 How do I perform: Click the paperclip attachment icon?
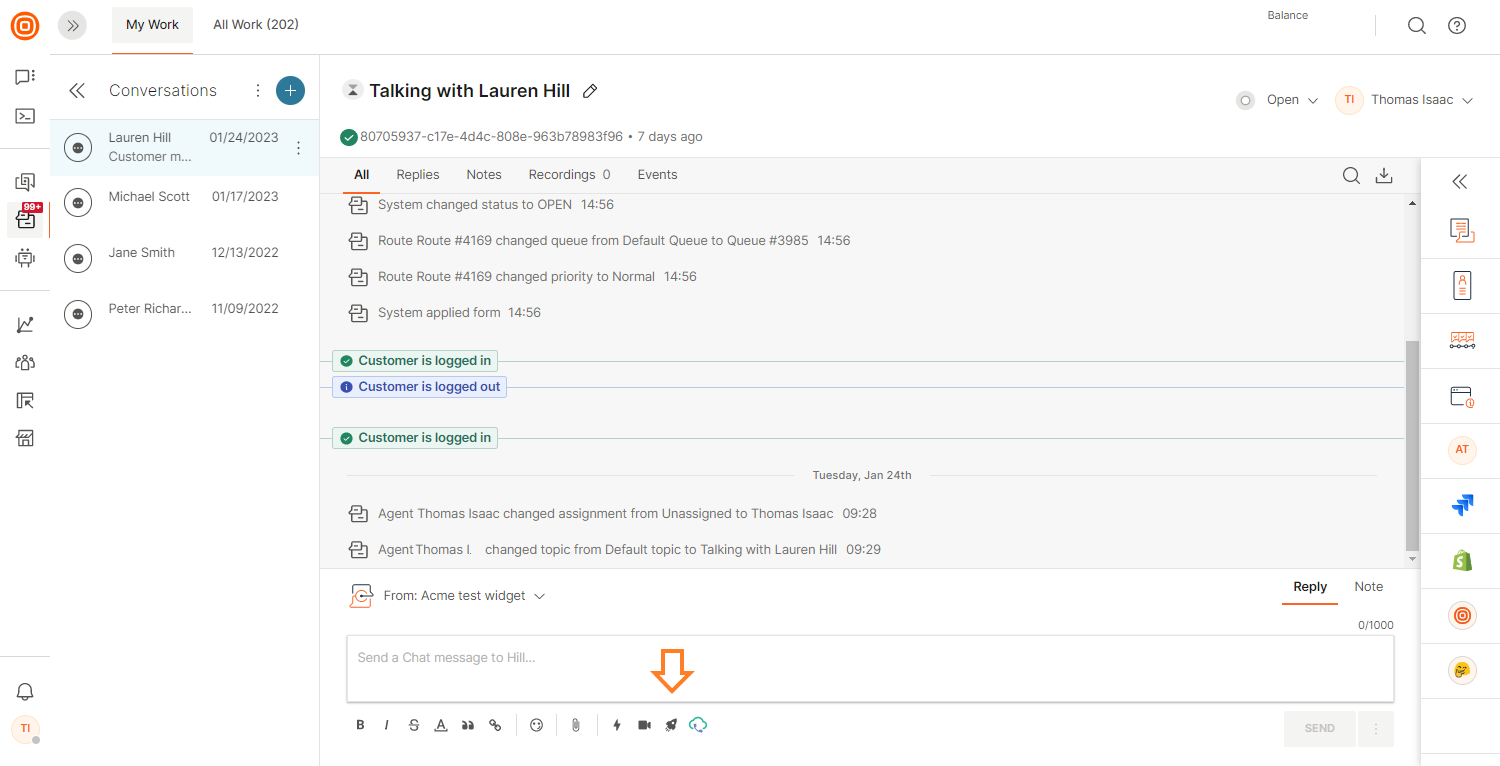pyautogui.click(x=576, y=725)
